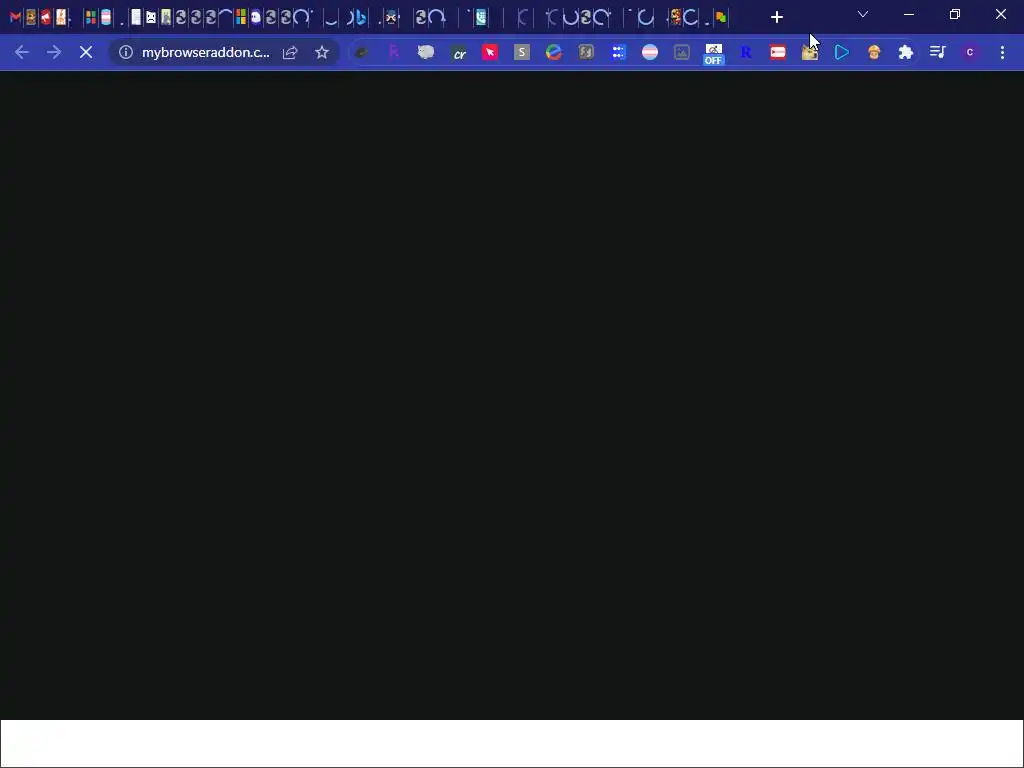
Task: Switch to the red megaphone tab
Action: click(45, 18)
